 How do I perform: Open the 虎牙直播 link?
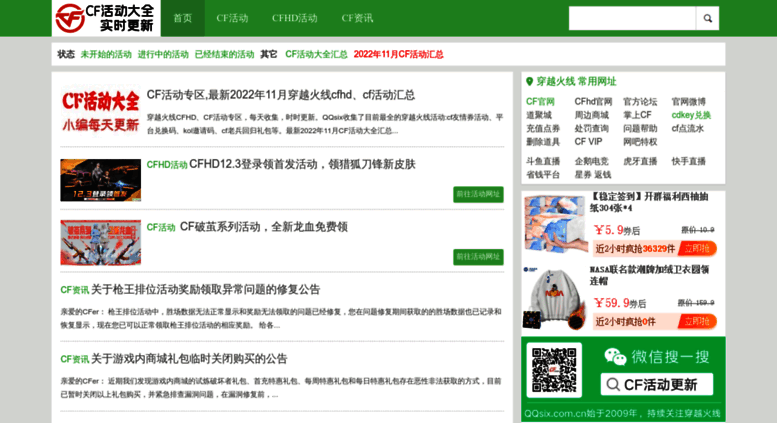coord(640,161)
